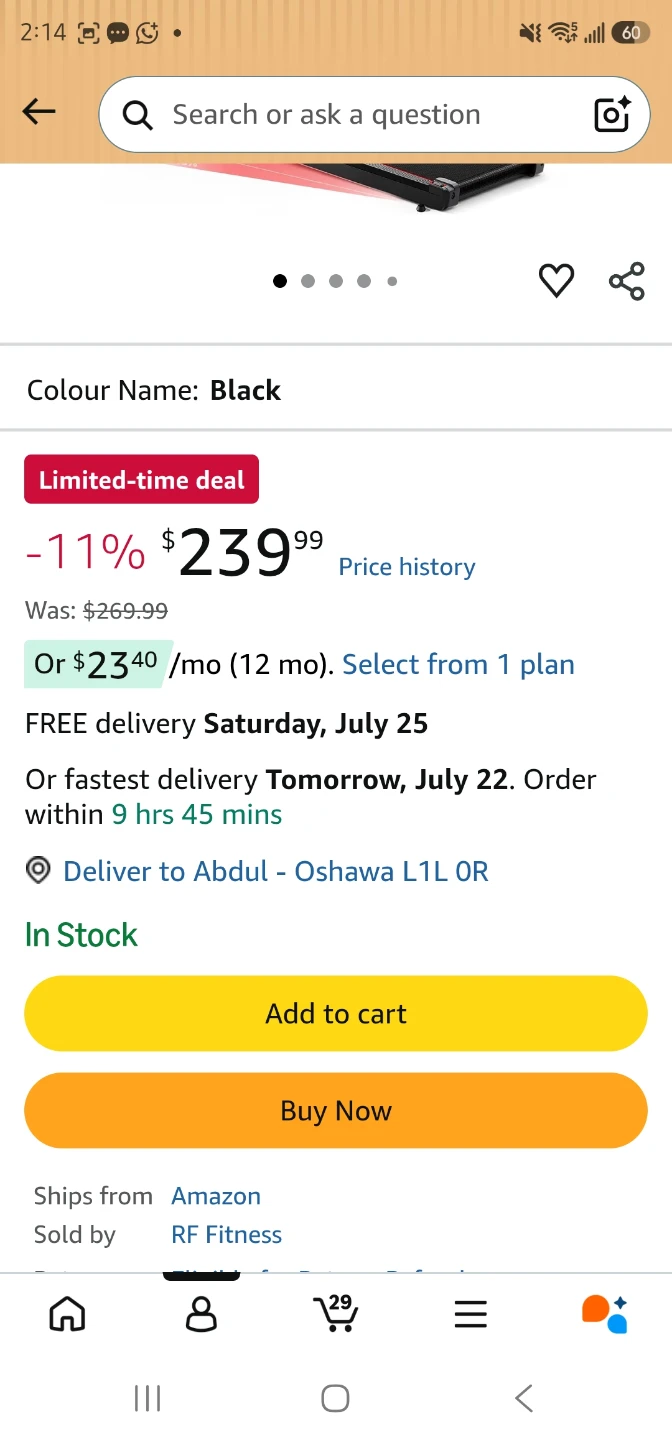672x1440 pixels.
Task: Open the camera lens search icon
Action: click(x=612, y=115)
